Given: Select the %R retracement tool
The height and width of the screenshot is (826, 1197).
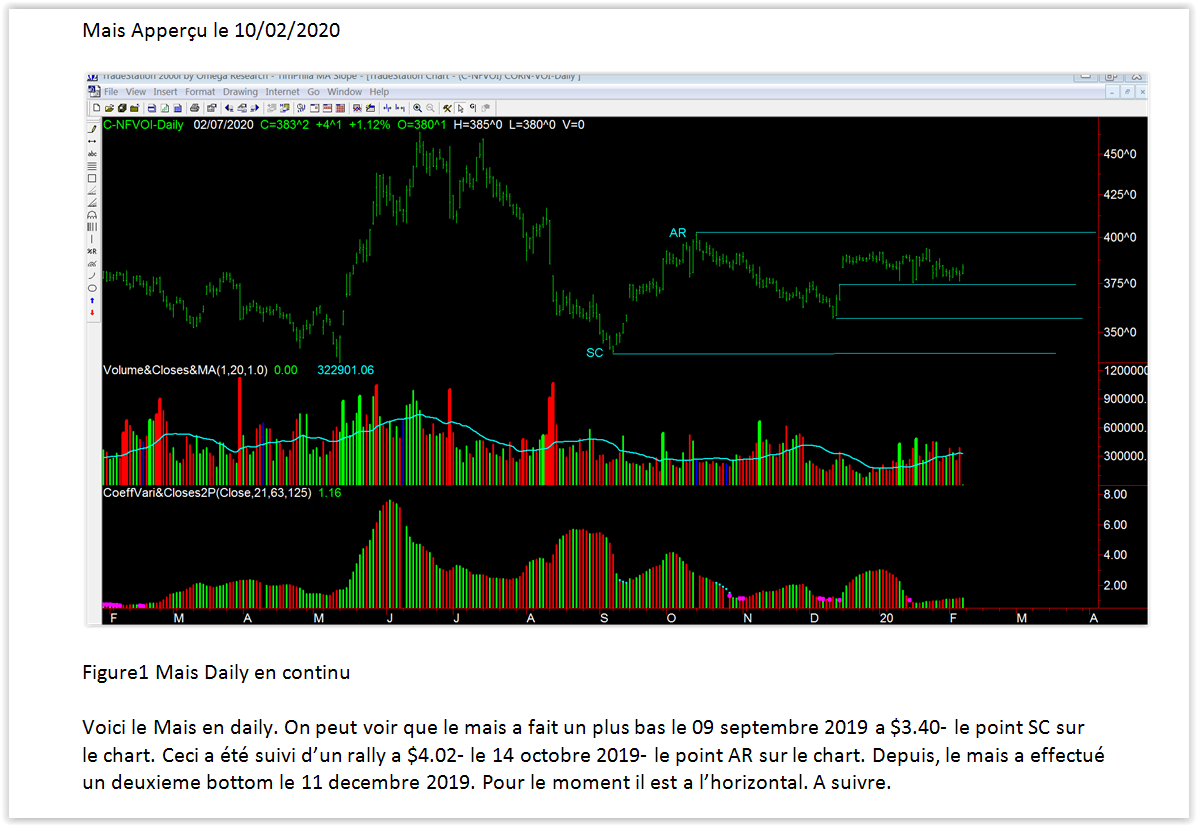Looking at the screenshot, I should tap(92, 251).
